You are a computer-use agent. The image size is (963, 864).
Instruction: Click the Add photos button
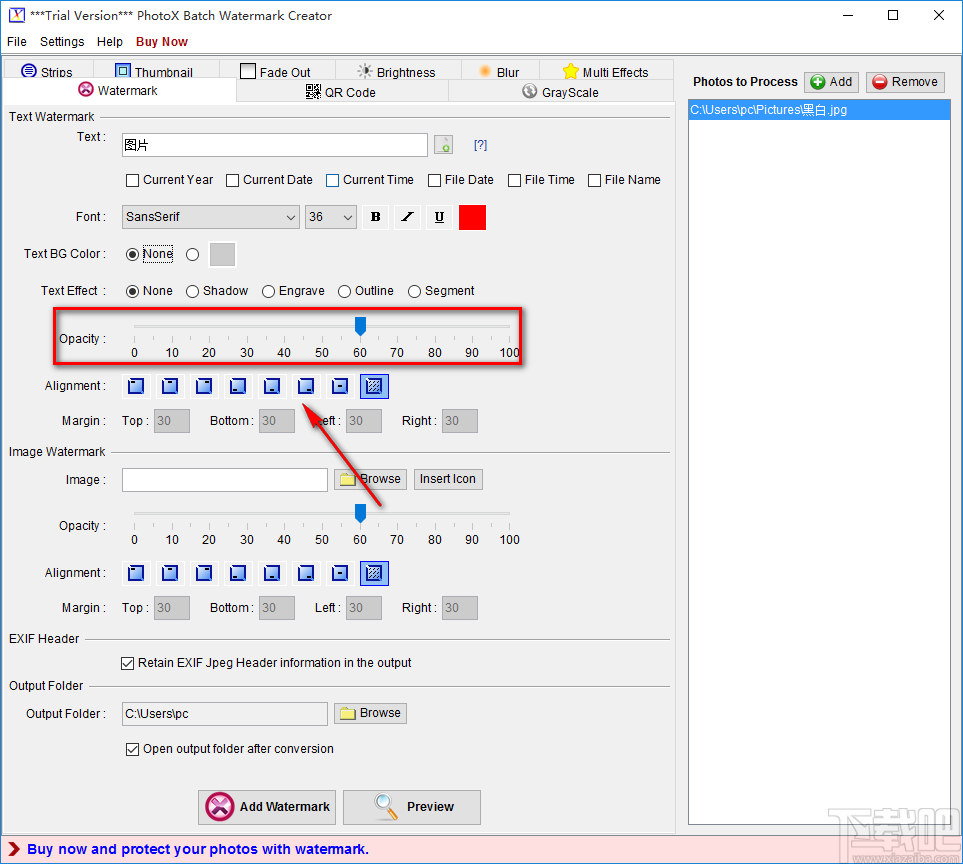(832, 82)
